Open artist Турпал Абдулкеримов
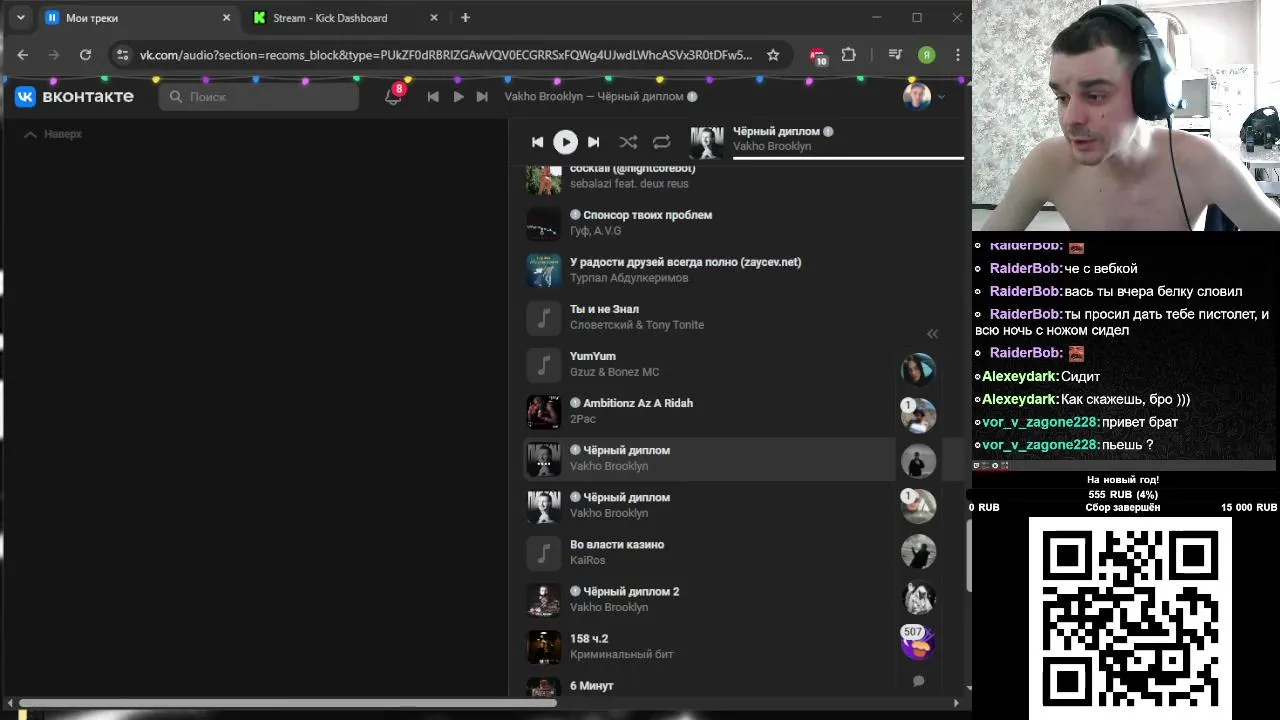1280x720 pixels. [x=629, y=278]
